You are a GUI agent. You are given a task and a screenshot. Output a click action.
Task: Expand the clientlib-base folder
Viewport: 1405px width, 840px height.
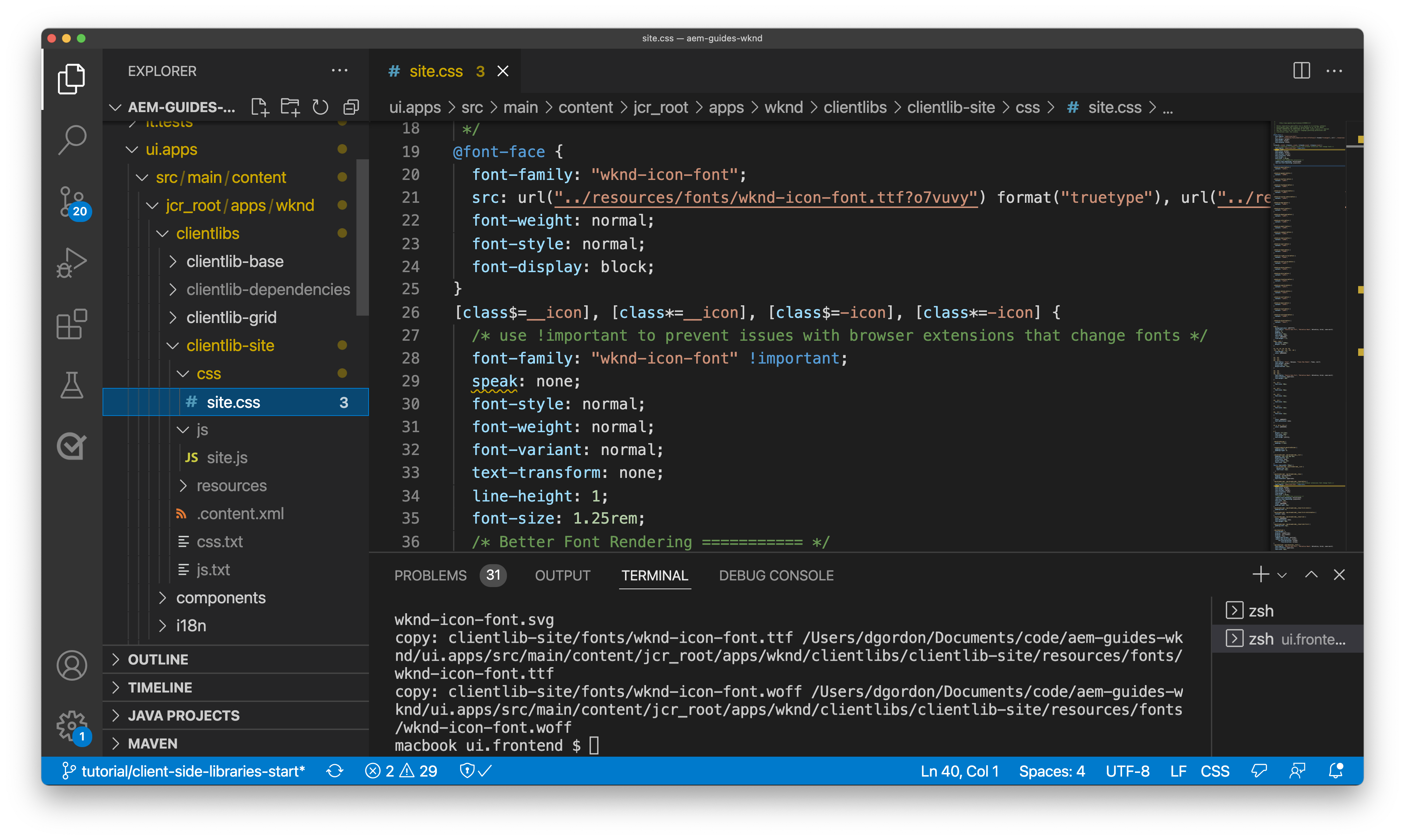coord(234,261)
